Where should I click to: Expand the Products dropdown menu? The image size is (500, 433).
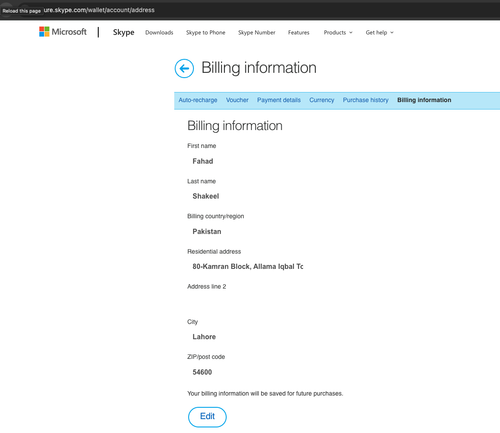tap(338, 33)
